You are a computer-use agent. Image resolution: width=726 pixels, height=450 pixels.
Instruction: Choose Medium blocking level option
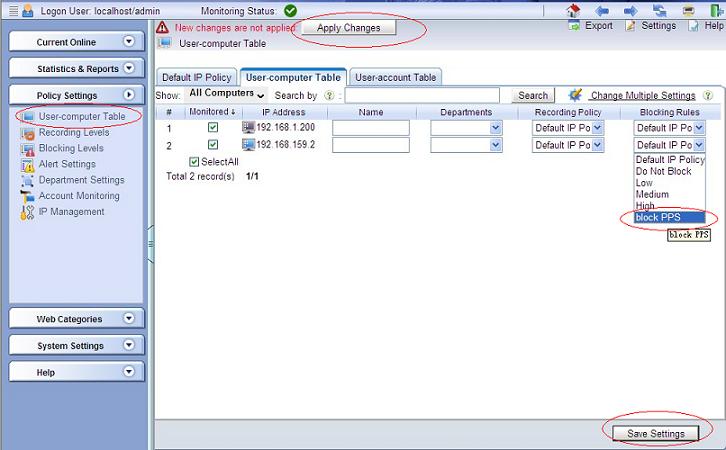pyautogui.click(x=670, y=194)
